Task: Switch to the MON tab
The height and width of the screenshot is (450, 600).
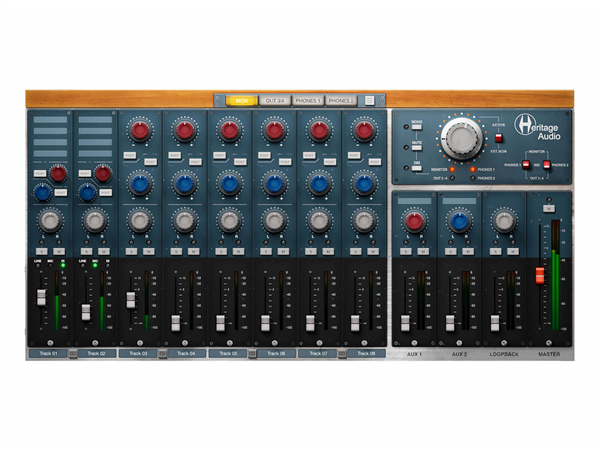Action: coord(241,100)
